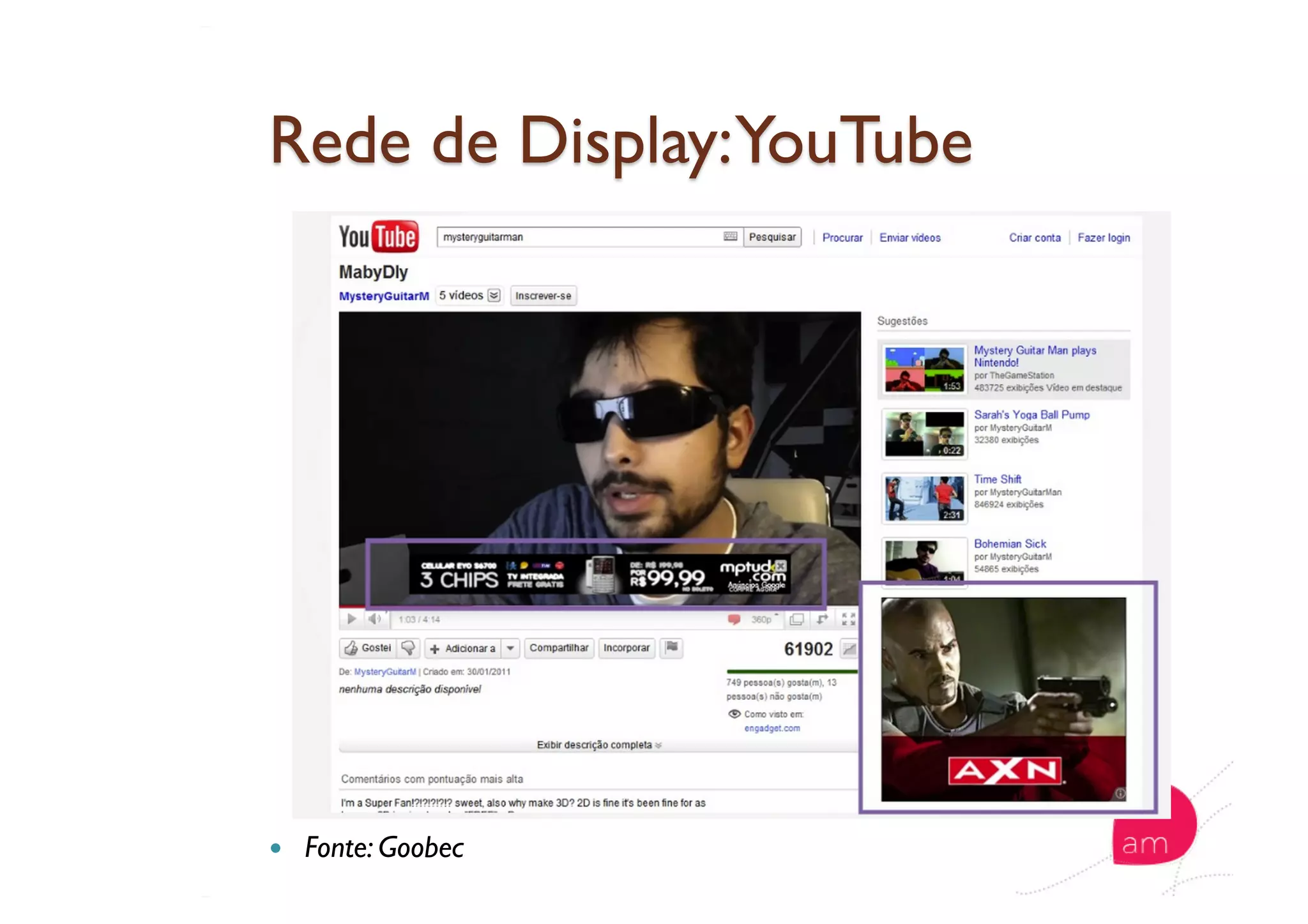Screen dimensions: 1308x924
Task: Open thumbnail of Mystery Guitar Man plays Nintendo
Action: 924,369
